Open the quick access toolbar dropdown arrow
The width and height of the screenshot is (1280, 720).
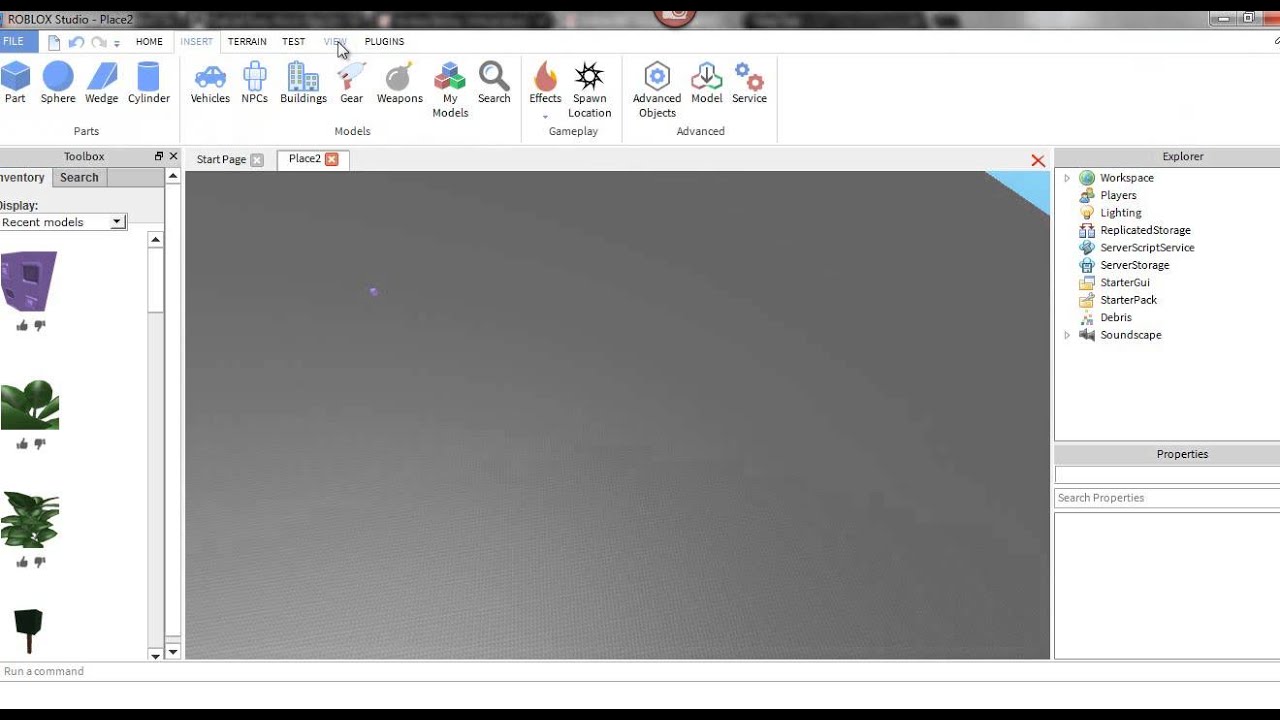click(117, 43)
